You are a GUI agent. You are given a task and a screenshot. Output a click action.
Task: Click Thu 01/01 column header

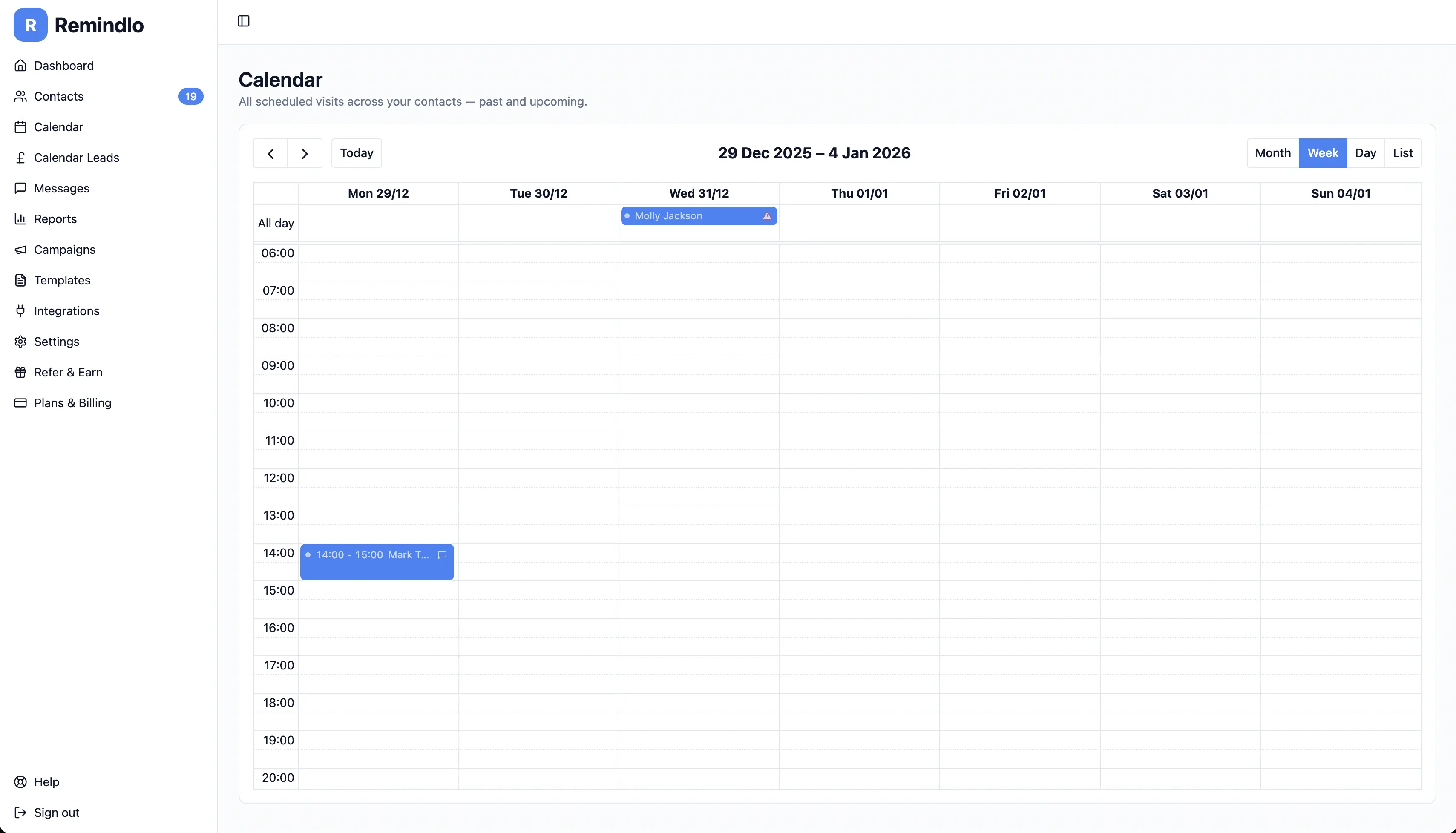[x=859, y=193]
